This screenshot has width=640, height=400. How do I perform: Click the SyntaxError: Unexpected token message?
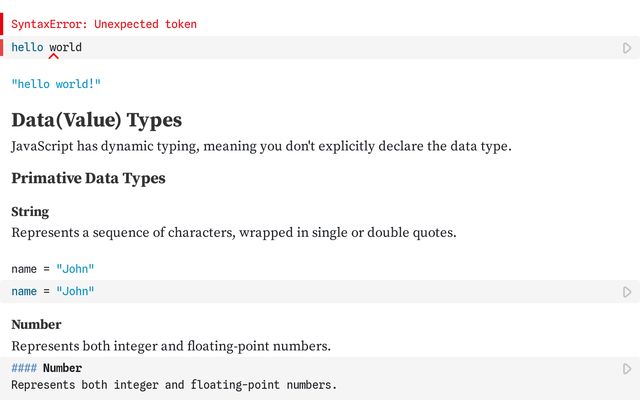pos(104,24)
